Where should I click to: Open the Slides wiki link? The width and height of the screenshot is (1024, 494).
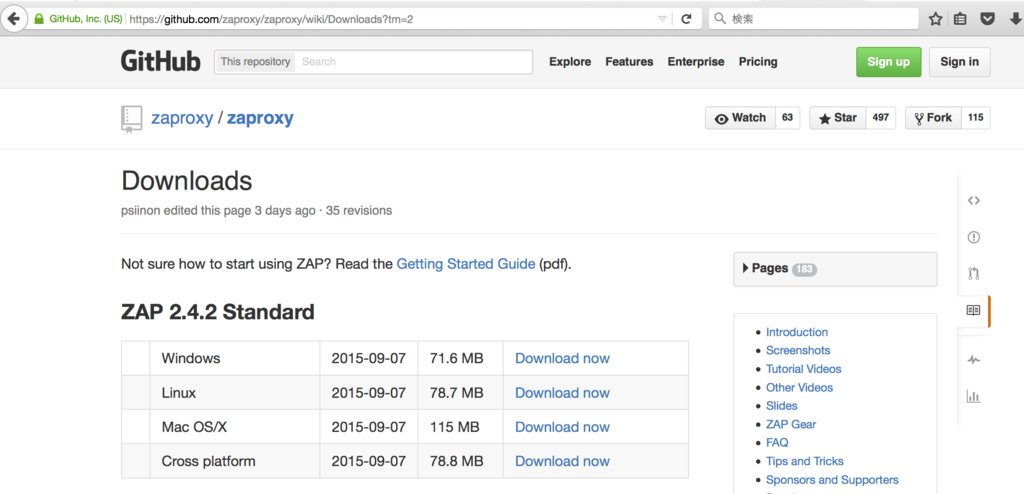click(x=782, y=406)
